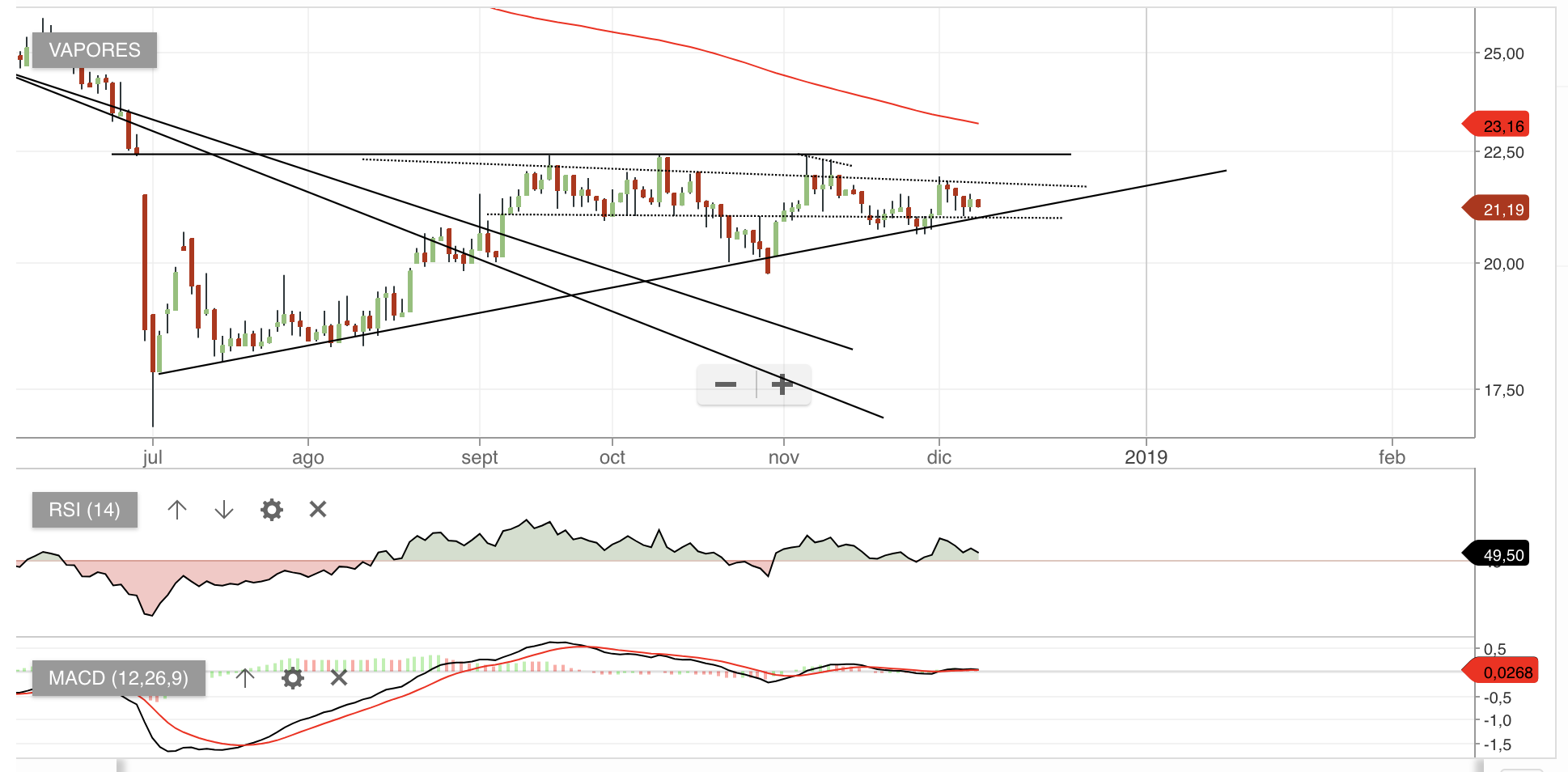Click the 17,50 price axis label

click(1503, 390)
